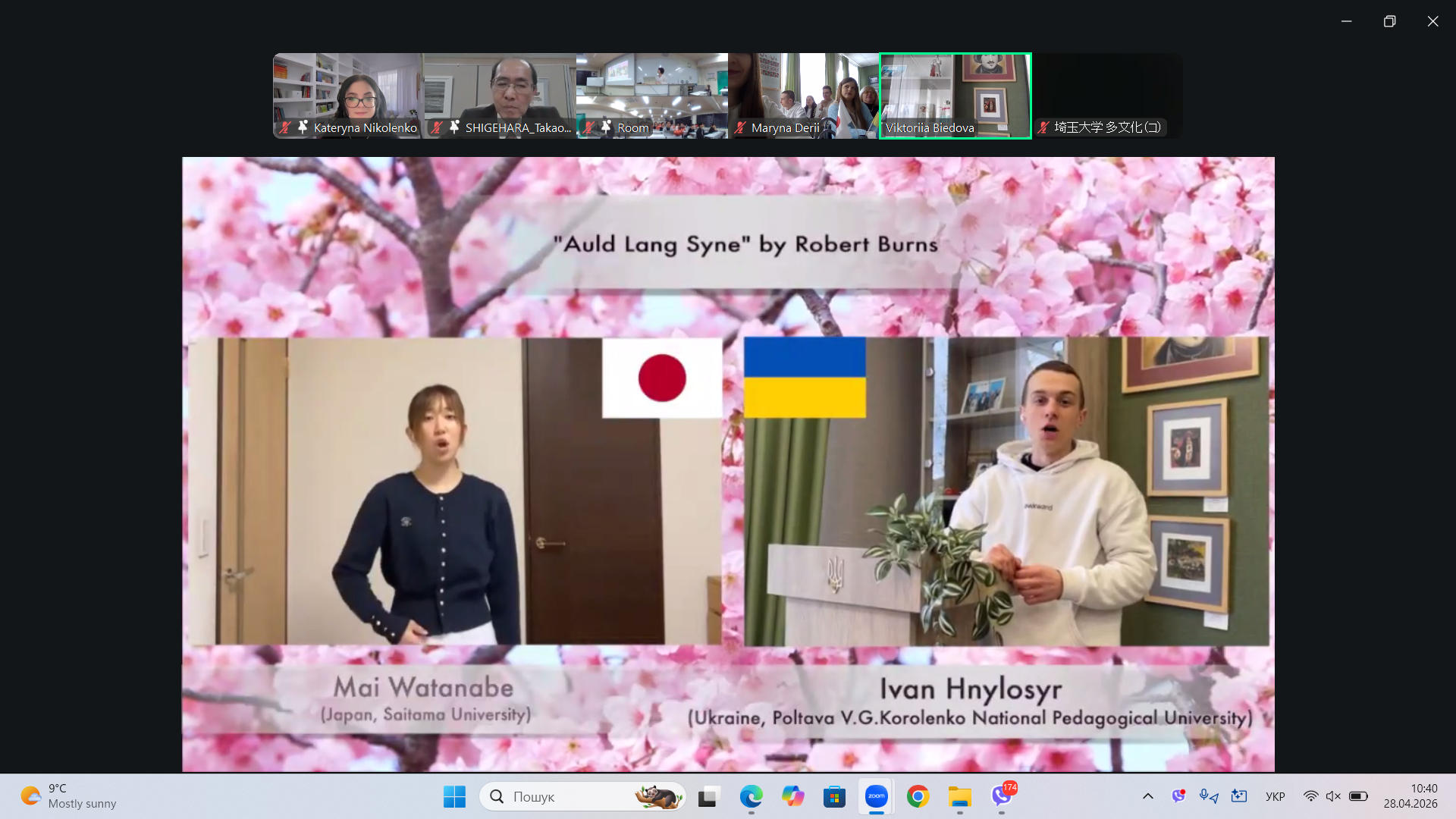The width and height of the screenshot is (1456, 819).
Task: Open weather widget showing Mostly sunny
Action: [x=68, y=796]
